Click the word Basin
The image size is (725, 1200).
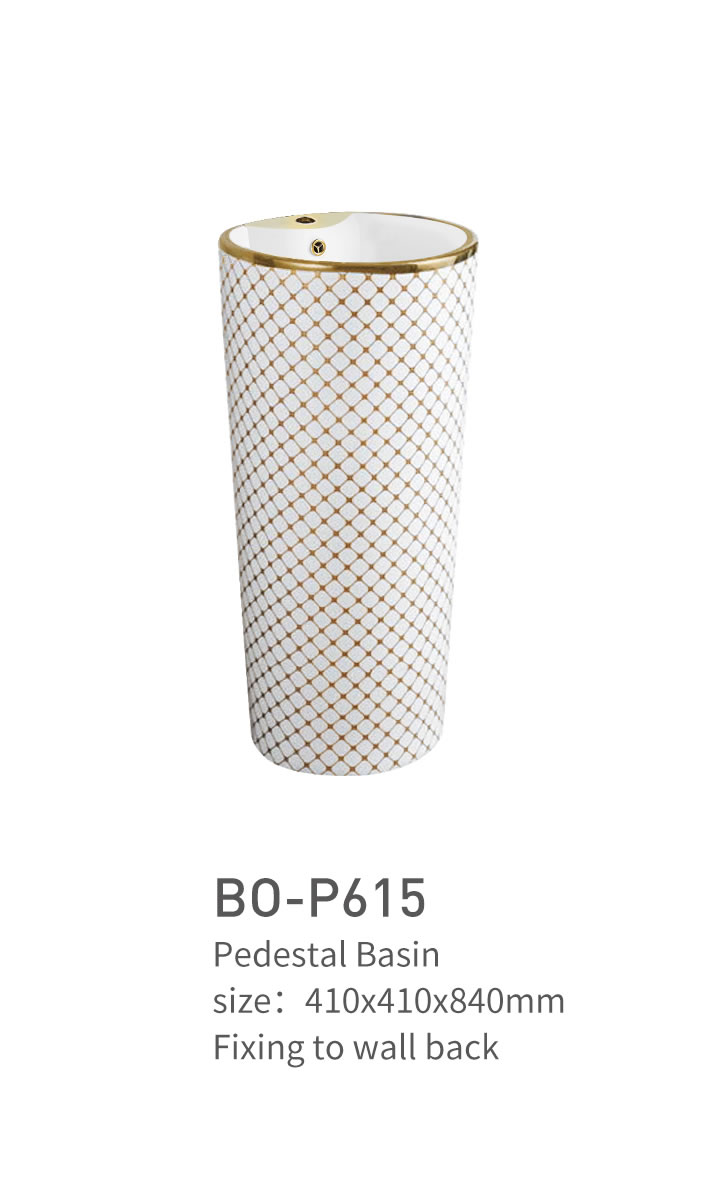(385, 954)
